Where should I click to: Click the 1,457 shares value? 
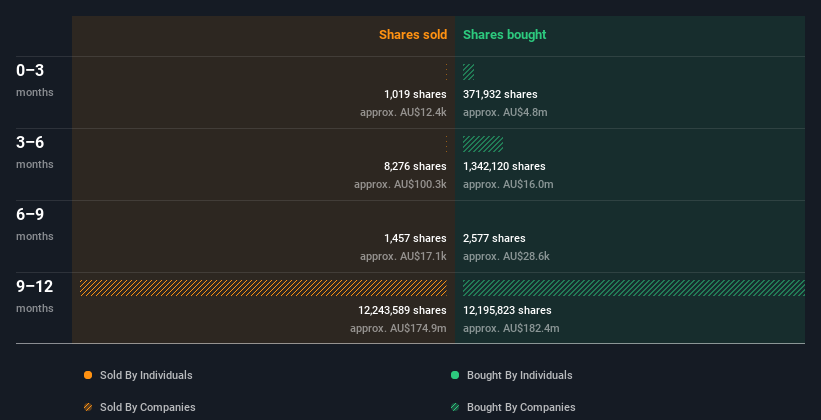click(x=415, y=238)
